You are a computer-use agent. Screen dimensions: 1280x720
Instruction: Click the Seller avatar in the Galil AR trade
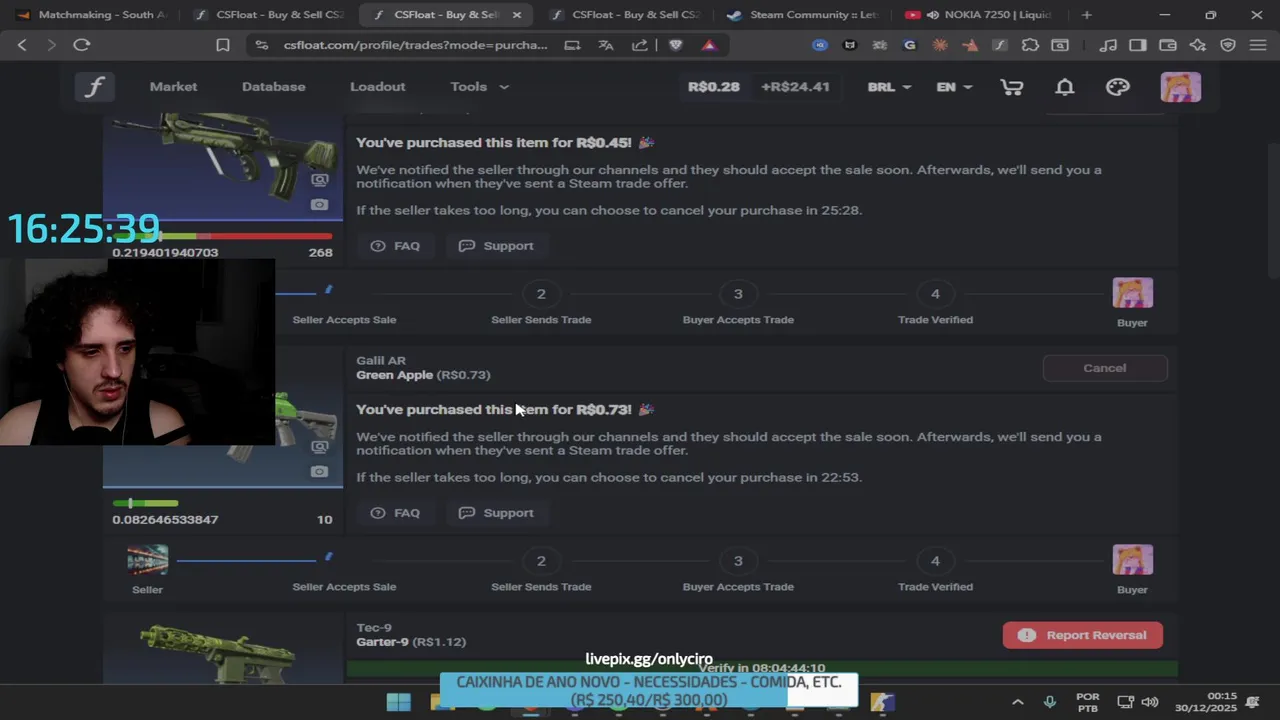[x=147, y=560]
